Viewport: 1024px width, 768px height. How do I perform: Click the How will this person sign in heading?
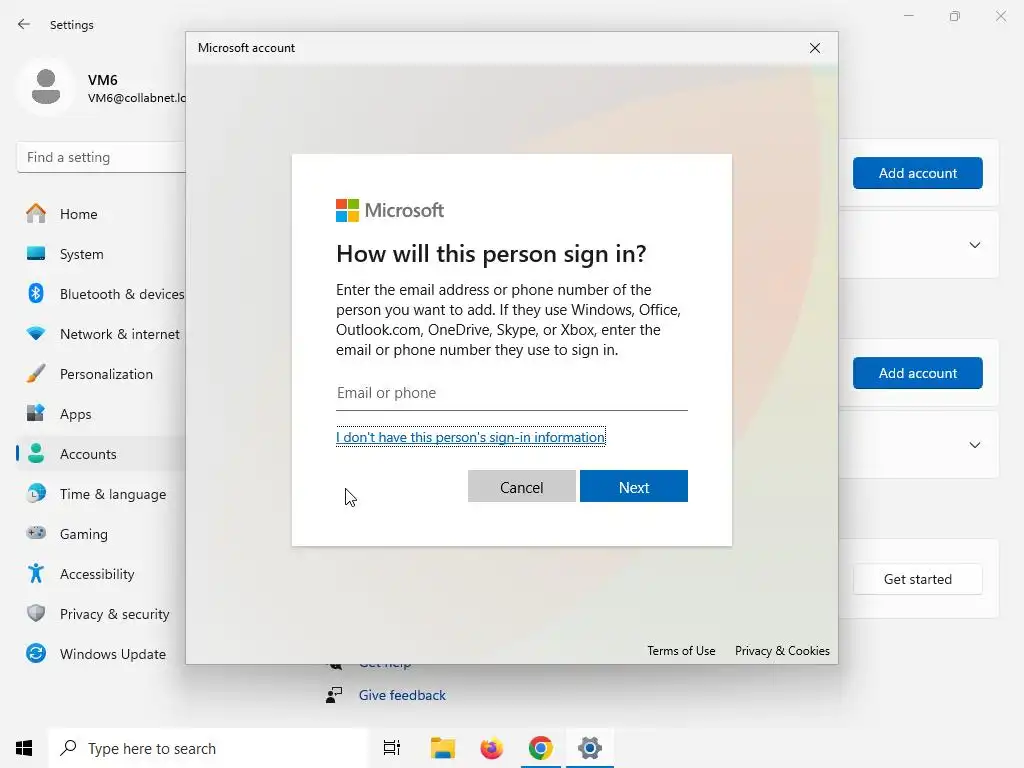(491, 253)
